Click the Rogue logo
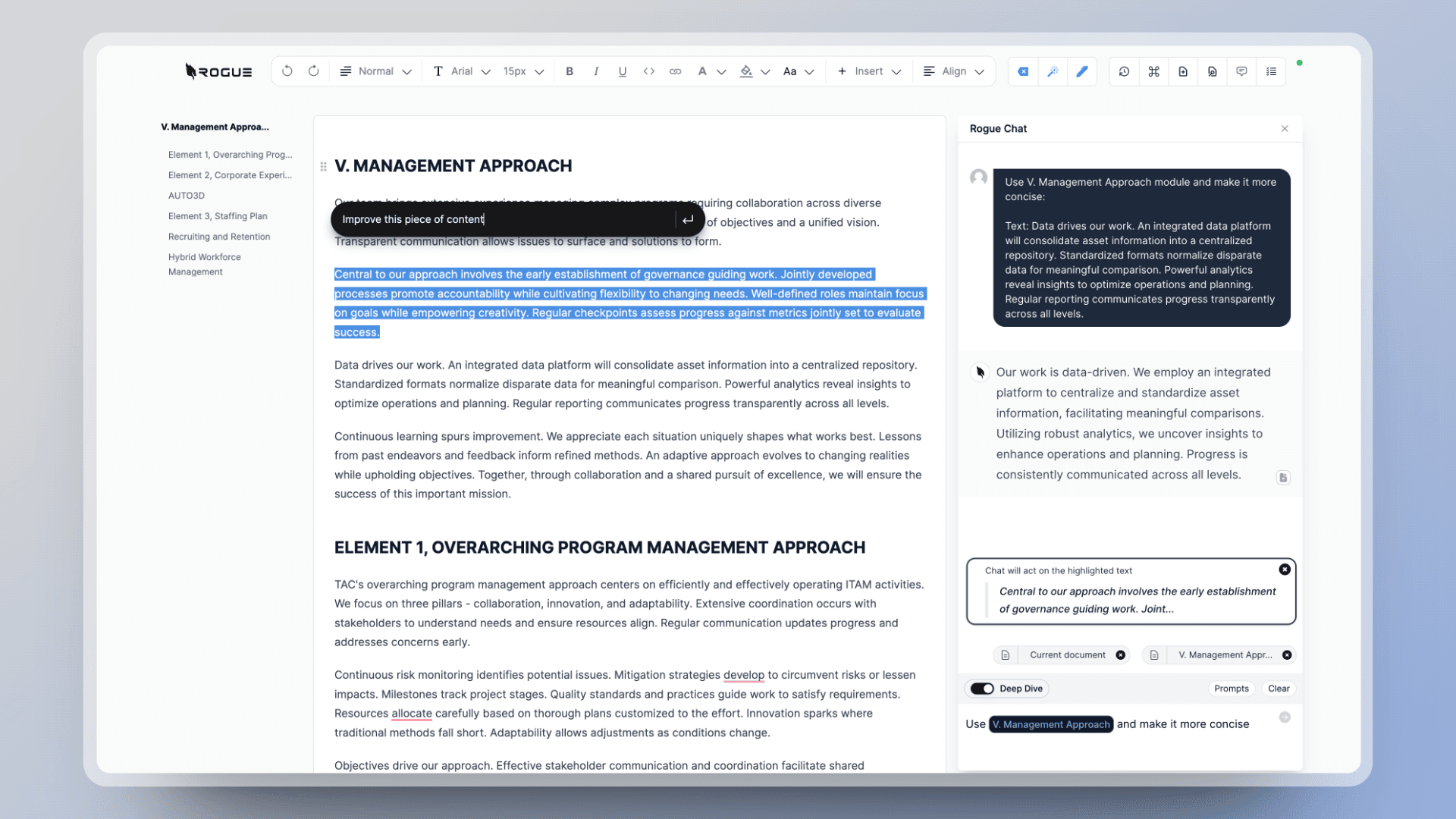This screenshot has height=819, width=1456. 218,71
